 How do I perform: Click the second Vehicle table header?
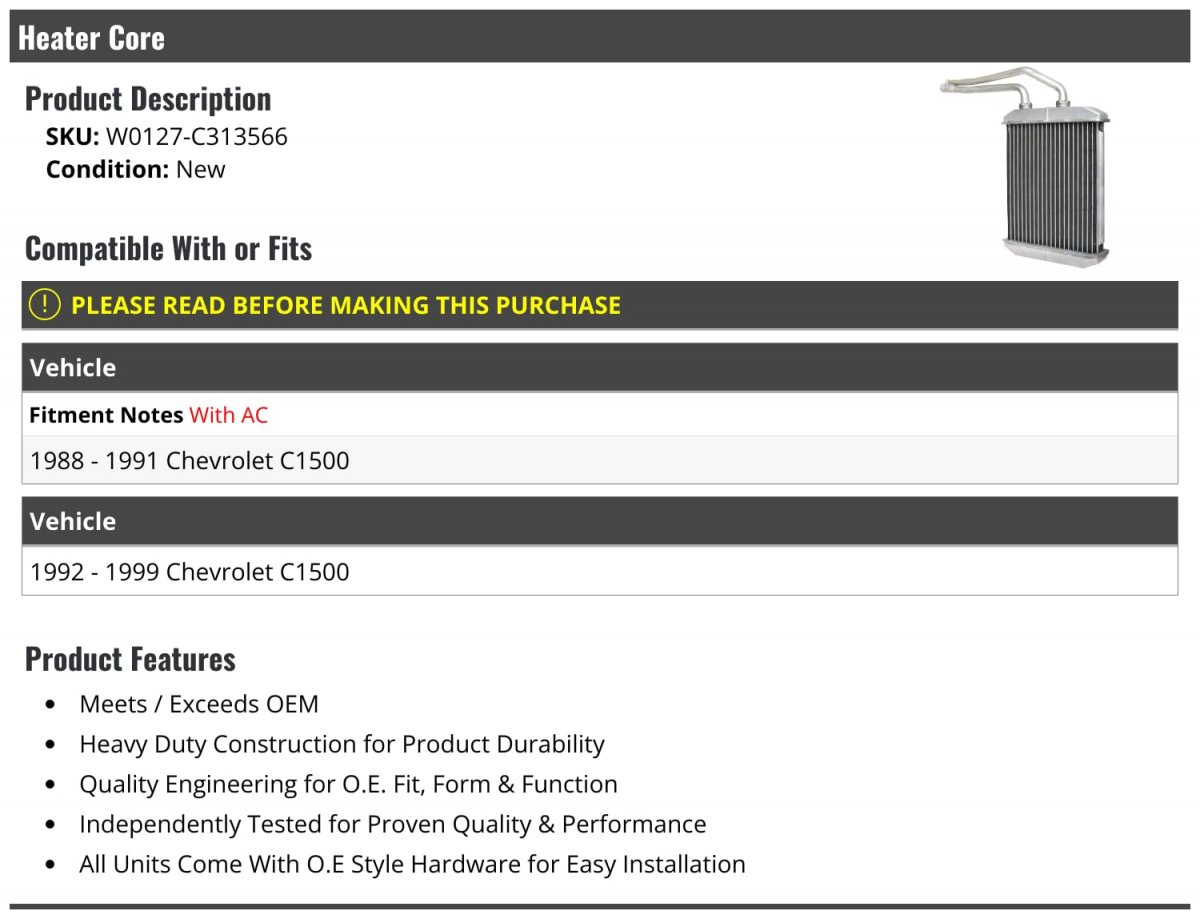click(x=600, y=521)
